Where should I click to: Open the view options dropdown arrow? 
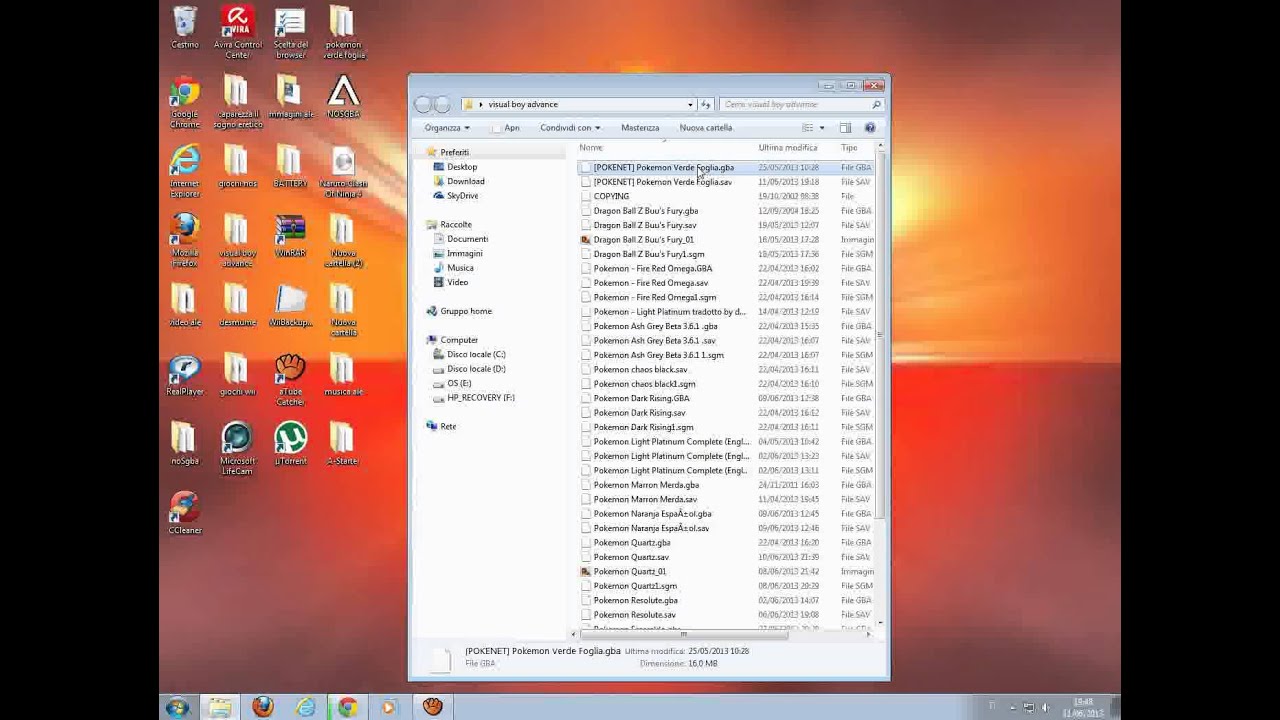pos(822,128)
